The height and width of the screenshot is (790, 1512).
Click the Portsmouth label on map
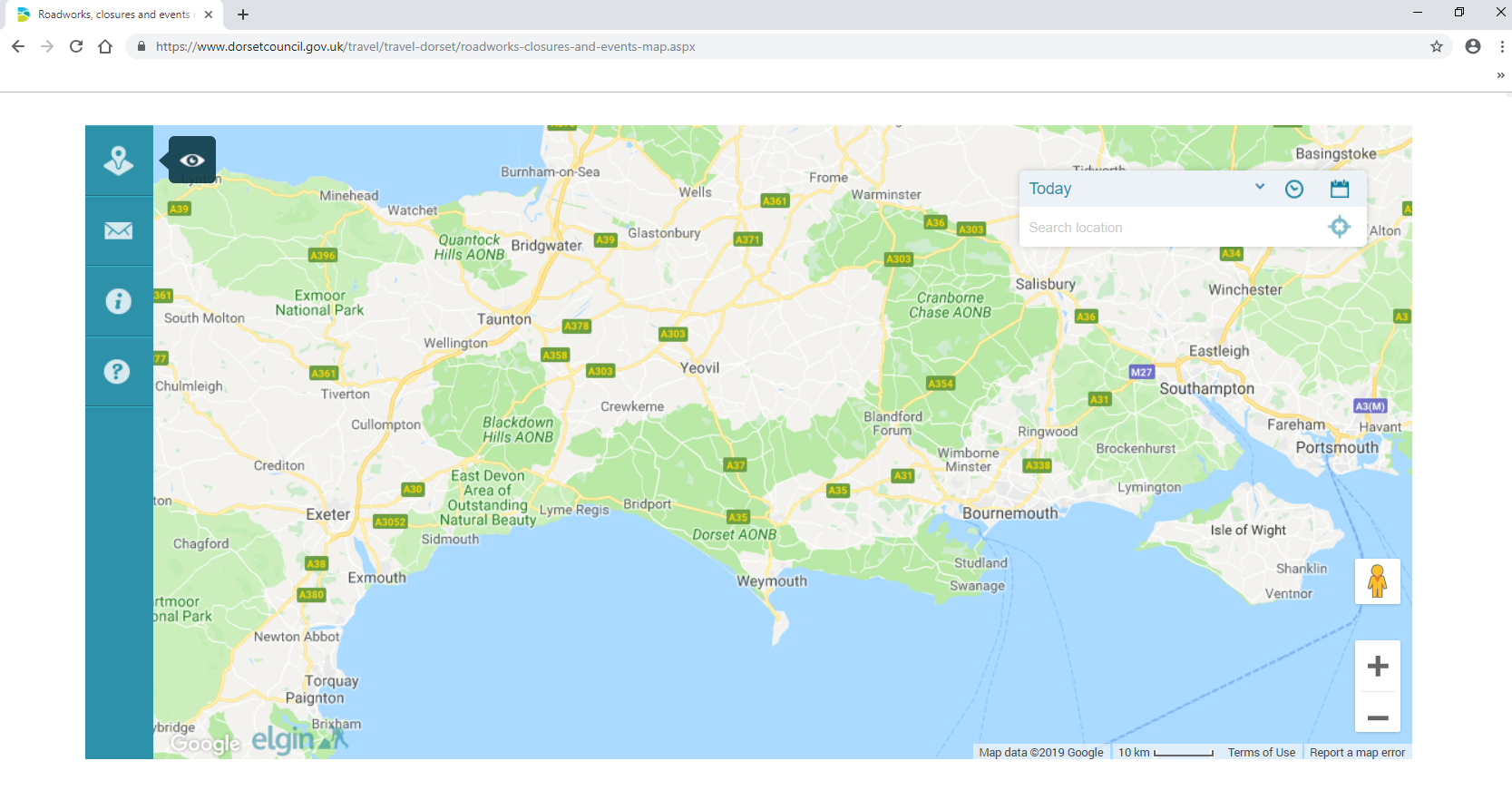pyautogui.click(x=1337, y=448)
